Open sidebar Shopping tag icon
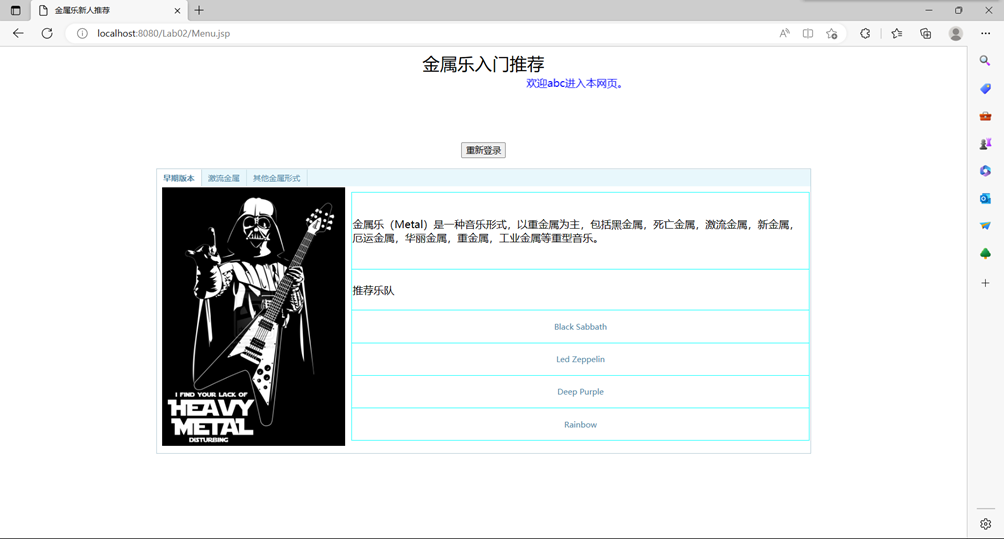This screenshot has width=1004, height=539. coord(985,88)
